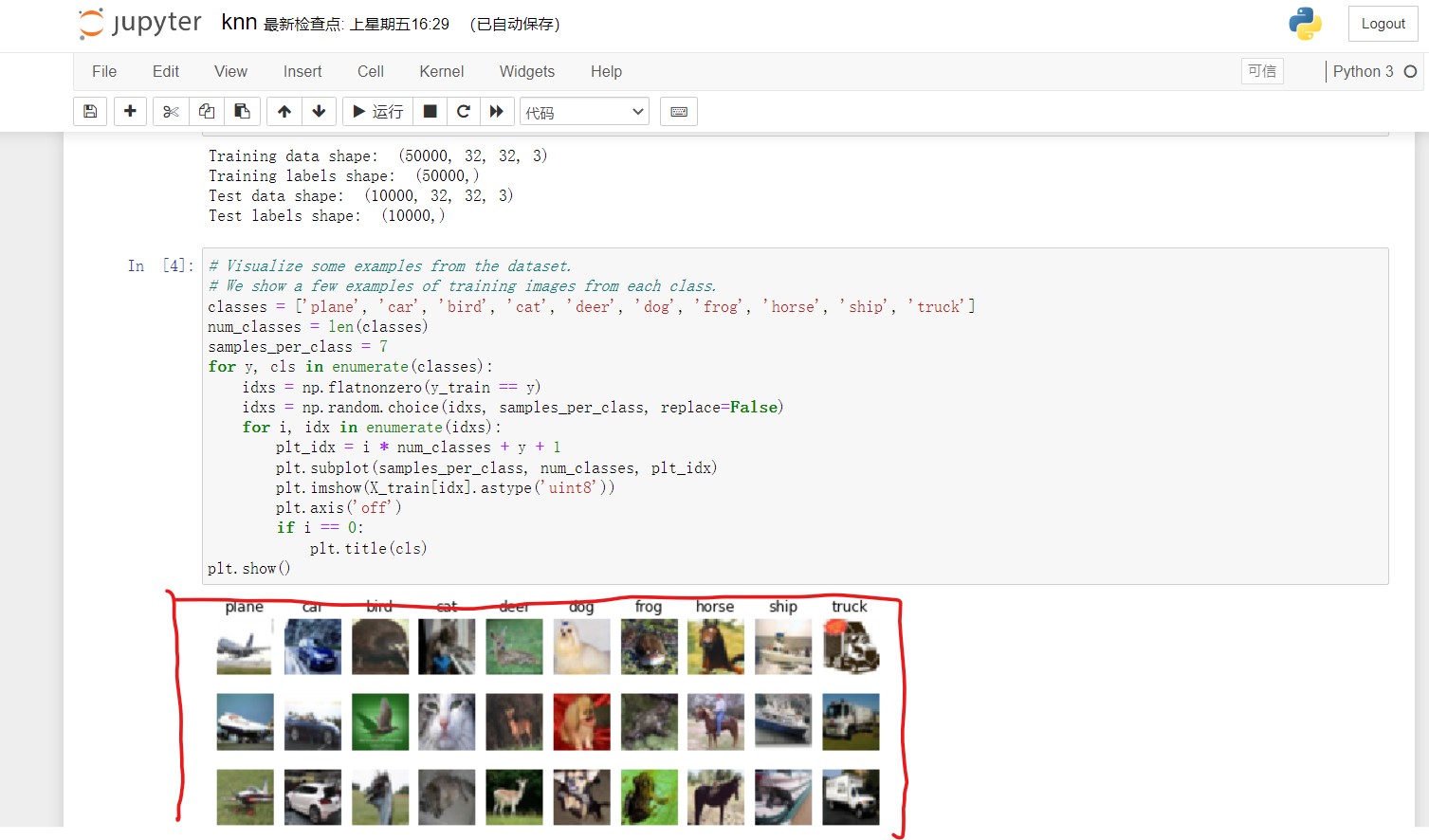1429x840 pixels.
Task: Move the selected cell down
Action: tap(320, 112)
